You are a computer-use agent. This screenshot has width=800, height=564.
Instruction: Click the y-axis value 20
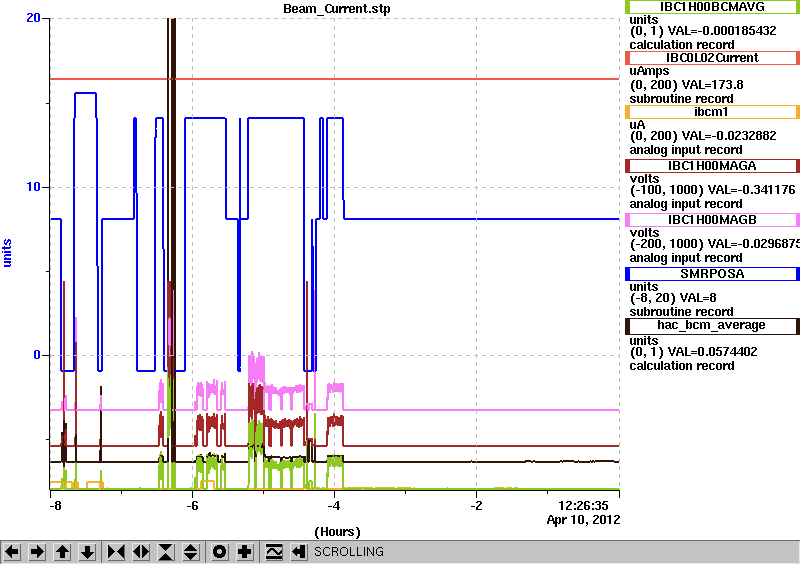pyautogui.click(x=33, y=18)
